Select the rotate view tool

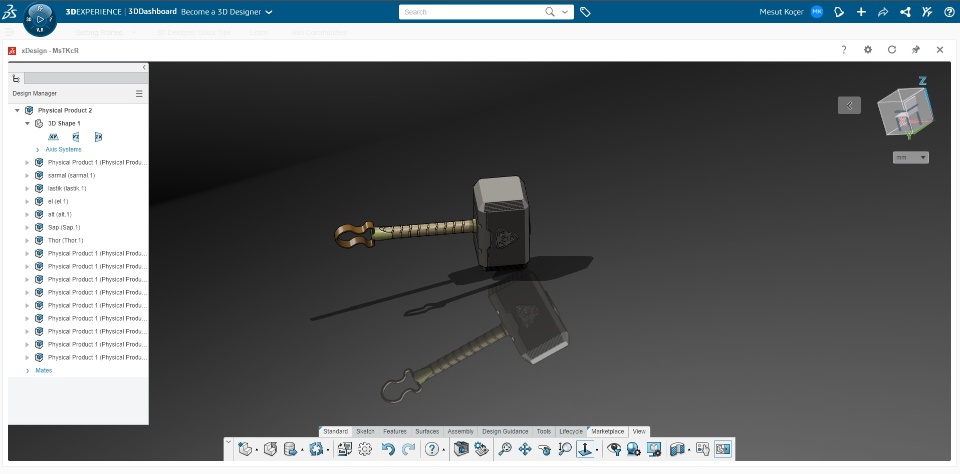545,450
